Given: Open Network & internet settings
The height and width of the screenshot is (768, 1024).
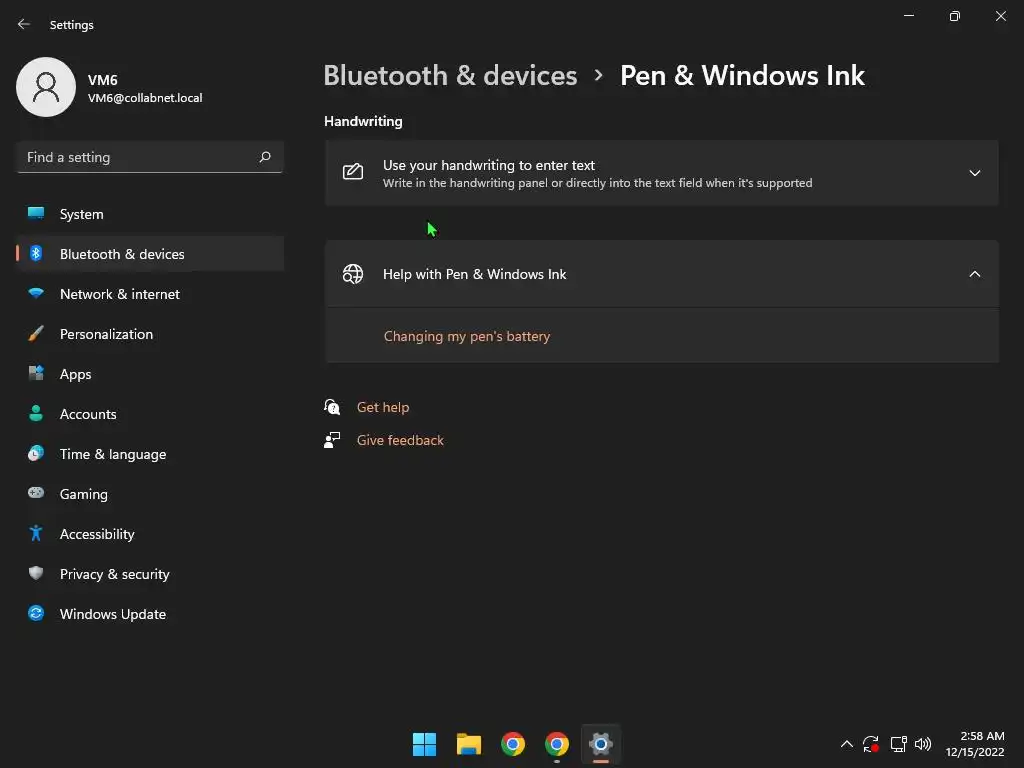Looking at the screenshot, I should (150, 294).
